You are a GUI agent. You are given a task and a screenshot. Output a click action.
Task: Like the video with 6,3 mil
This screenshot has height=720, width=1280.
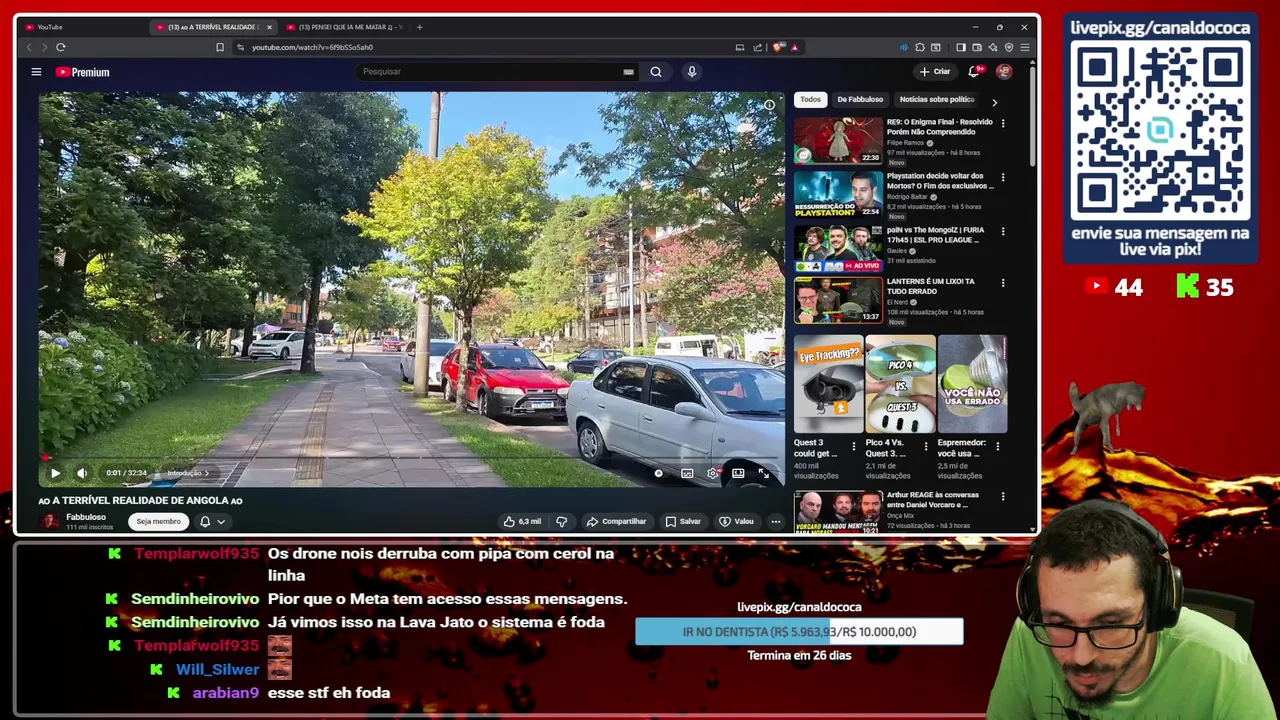pyautogui.click(x=523, y=521)
